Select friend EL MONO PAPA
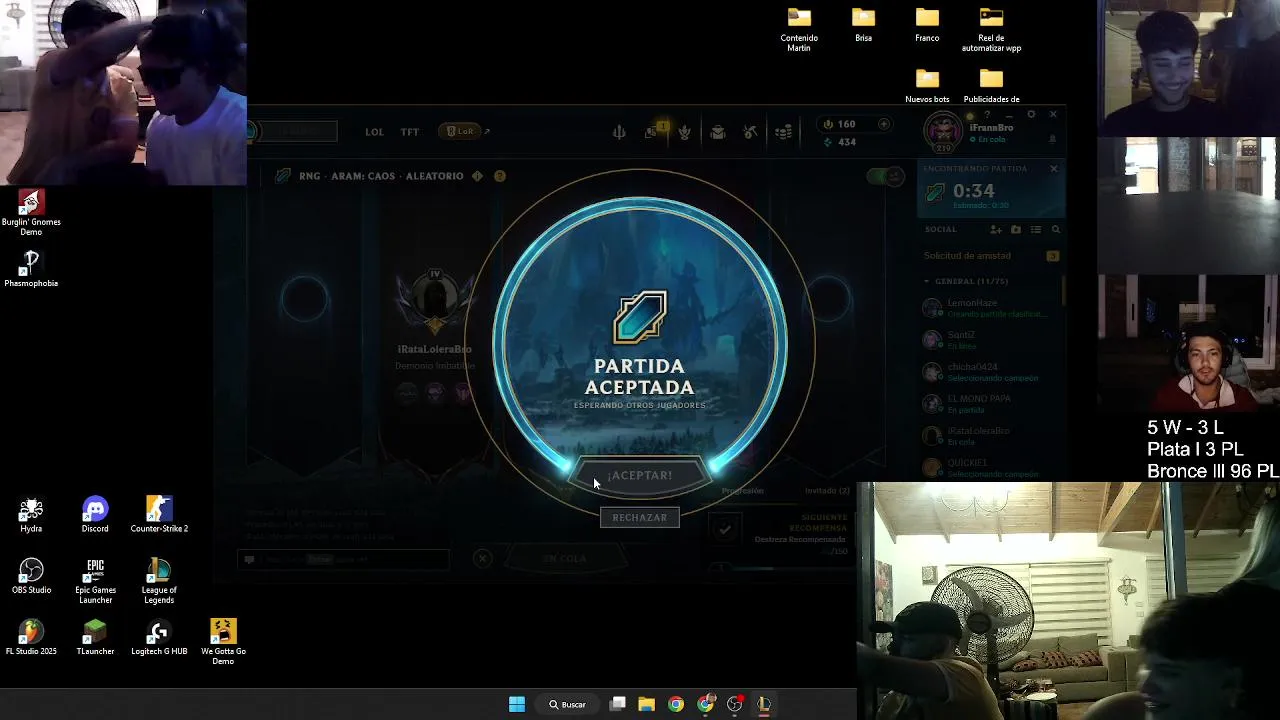This screenshot has height=720, width=1280. pos(990,404)
